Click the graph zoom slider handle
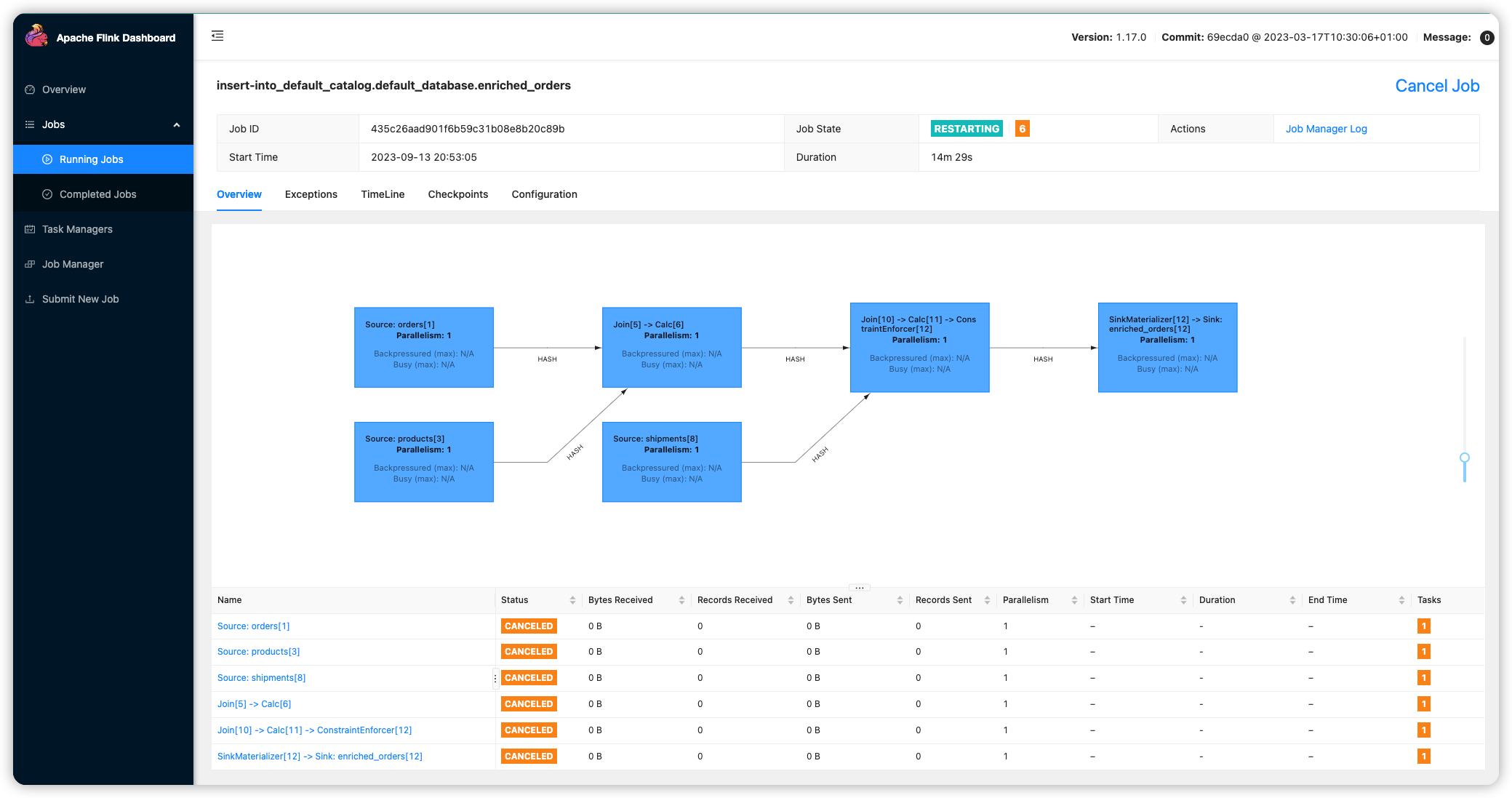Viewport: 1512px width, 798px height. pos(1464,458)
